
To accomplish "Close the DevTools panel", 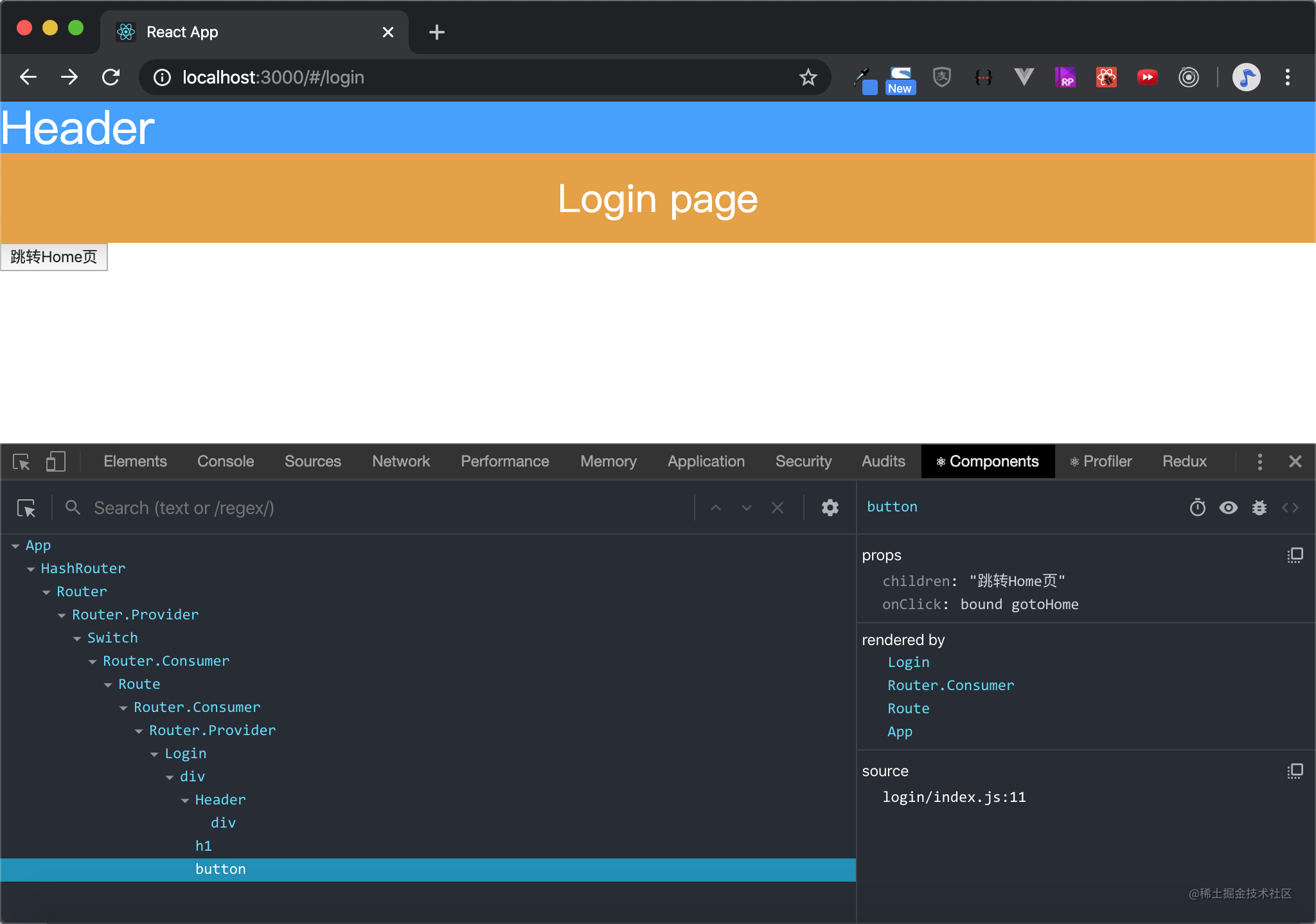I will pyautogui.click(x=1295, y=461).
